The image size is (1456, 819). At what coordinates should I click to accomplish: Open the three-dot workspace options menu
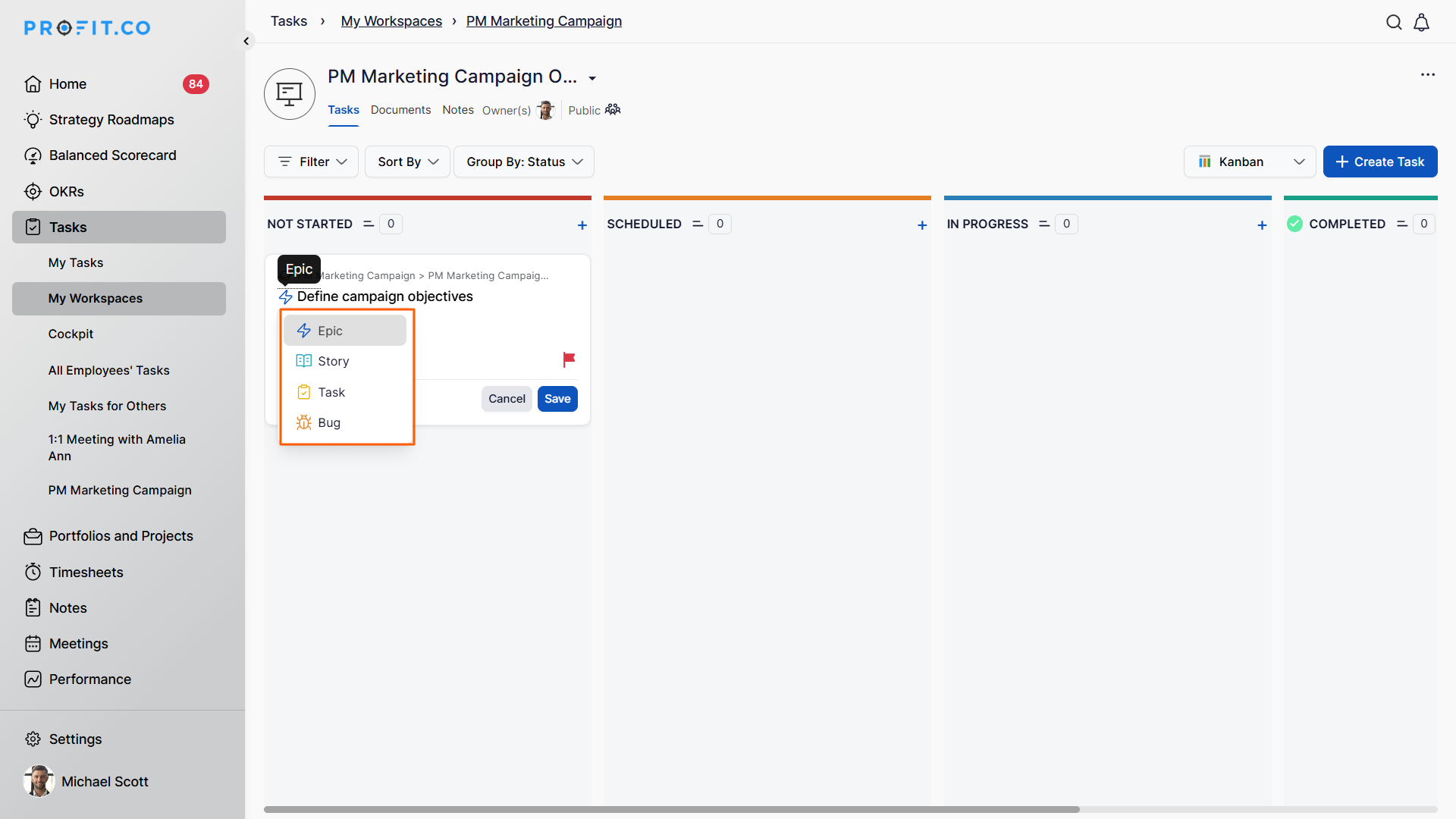tap(1428, 74)
